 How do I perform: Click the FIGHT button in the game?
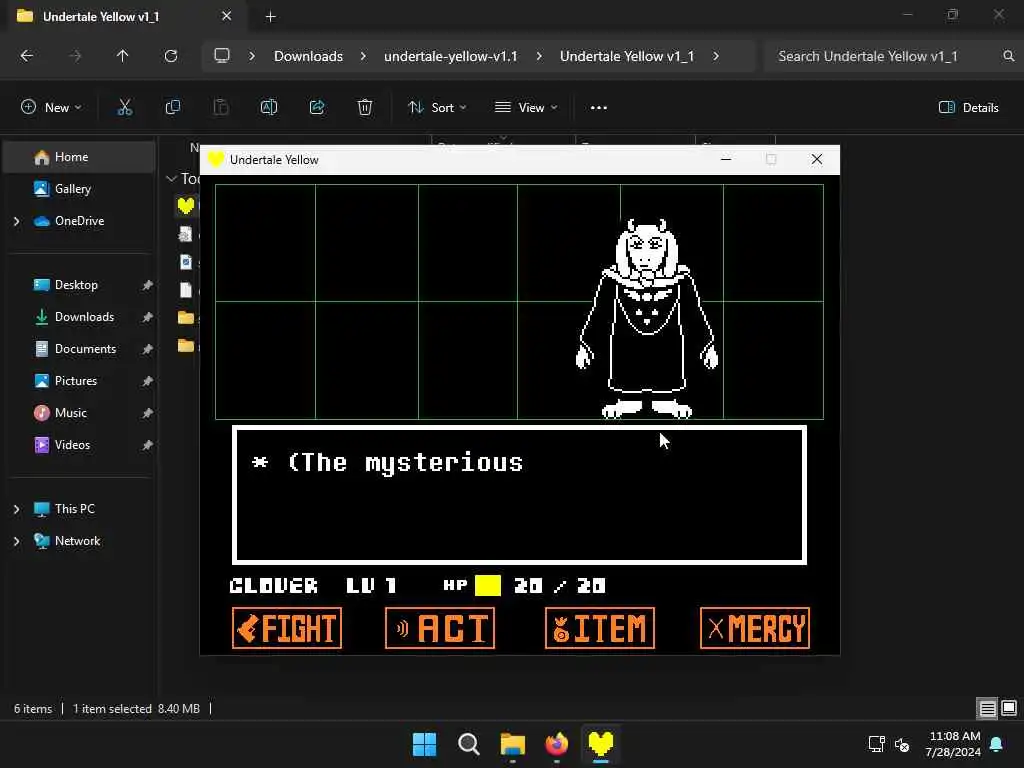(287, 628)
